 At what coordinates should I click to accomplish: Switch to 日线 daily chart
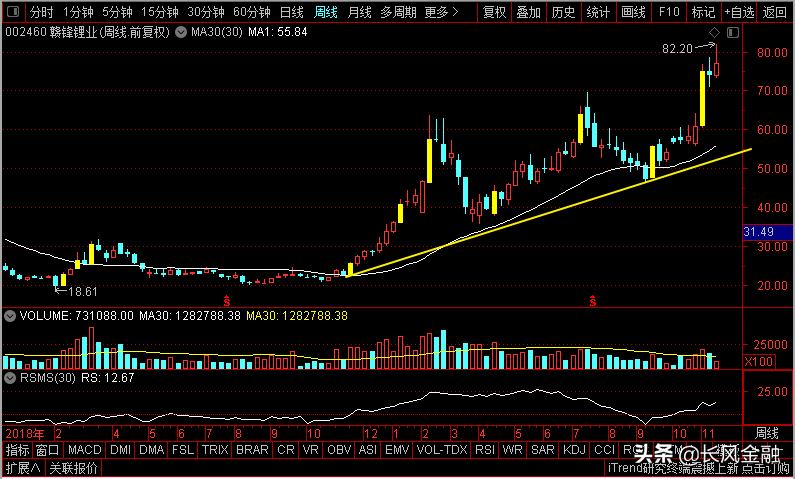(292, 12)
